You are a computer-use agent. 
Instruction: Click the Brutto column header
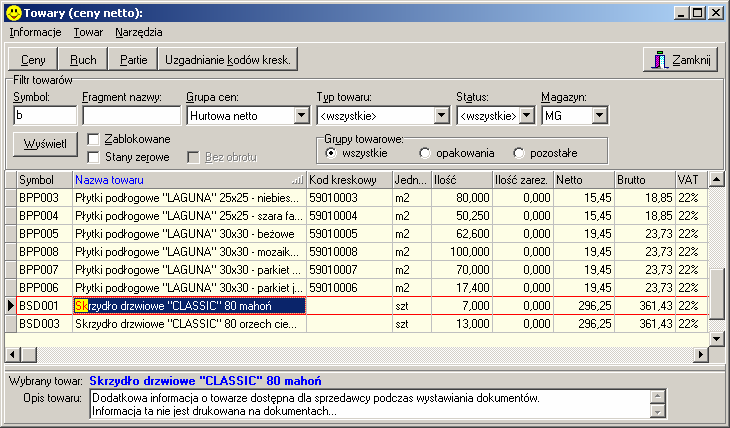[645, 180]
